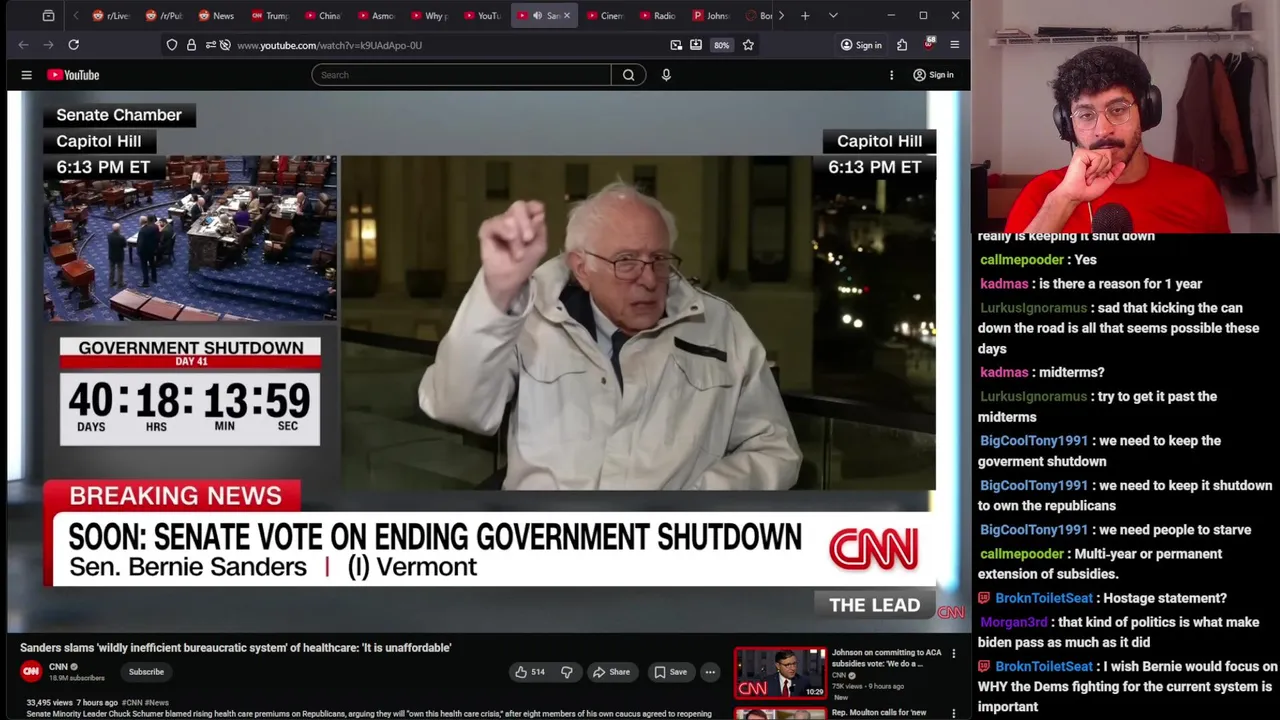The image size is (1280, 720).
Task: Switch to the Cinem YouTube tab
Action: coord(604,16)
